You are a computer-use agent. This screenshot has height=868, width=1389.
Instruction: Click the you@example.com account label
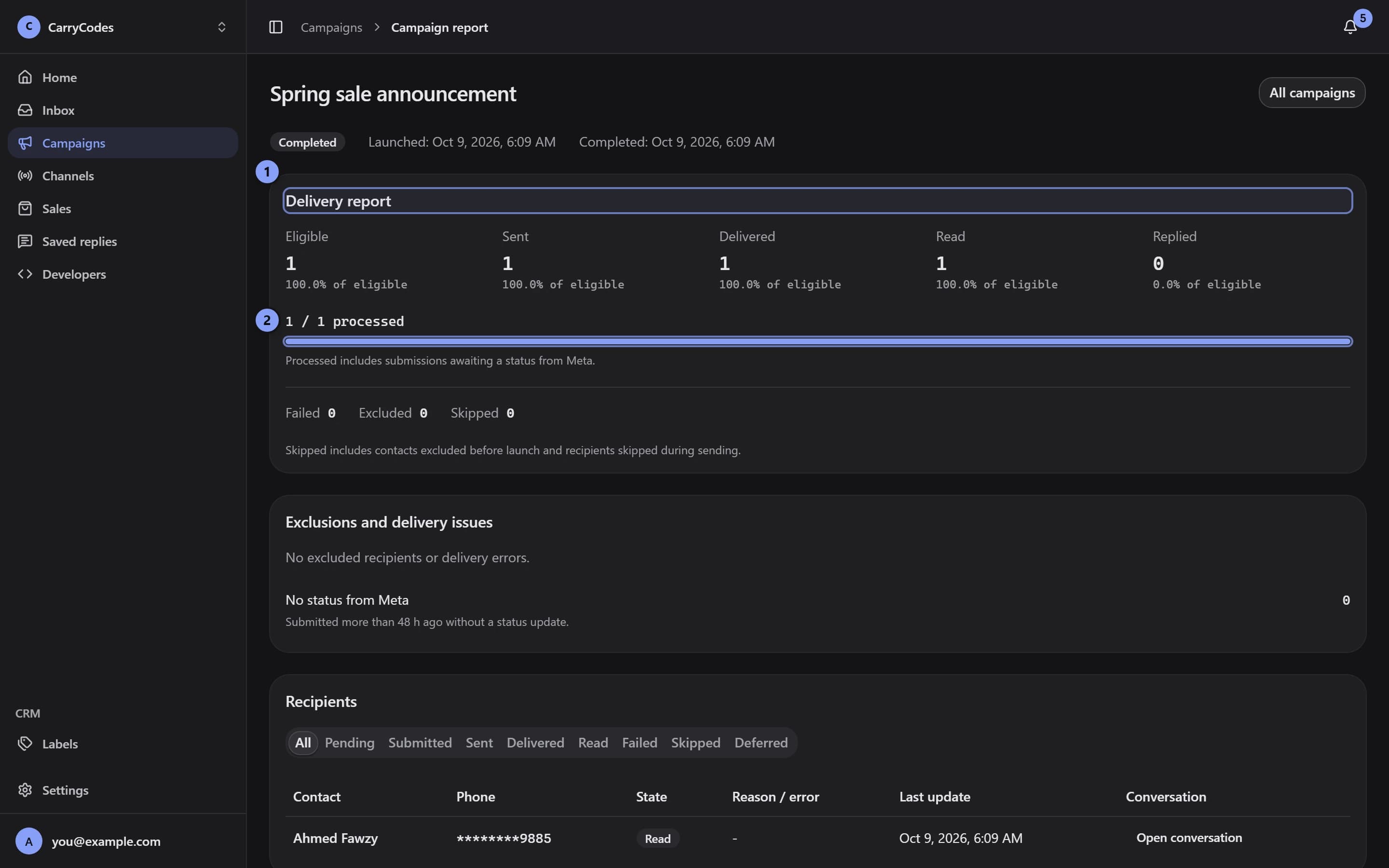click(x=106, y=841)
